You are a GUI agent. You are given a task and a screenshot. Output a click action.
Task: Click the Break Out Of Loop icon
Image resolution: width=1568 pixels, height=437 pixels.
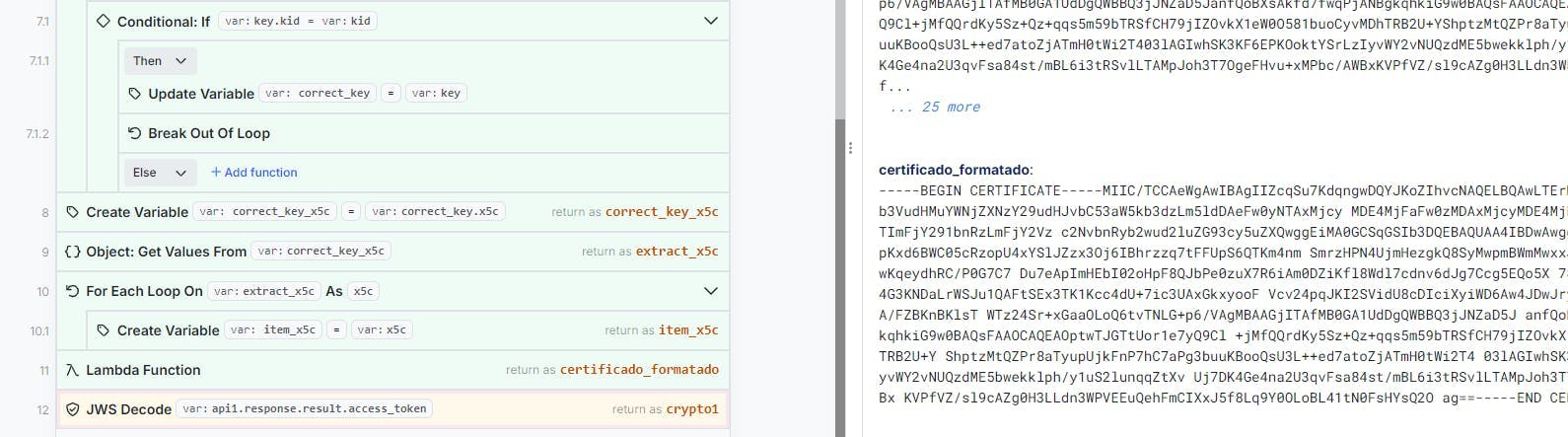point(135,133)
